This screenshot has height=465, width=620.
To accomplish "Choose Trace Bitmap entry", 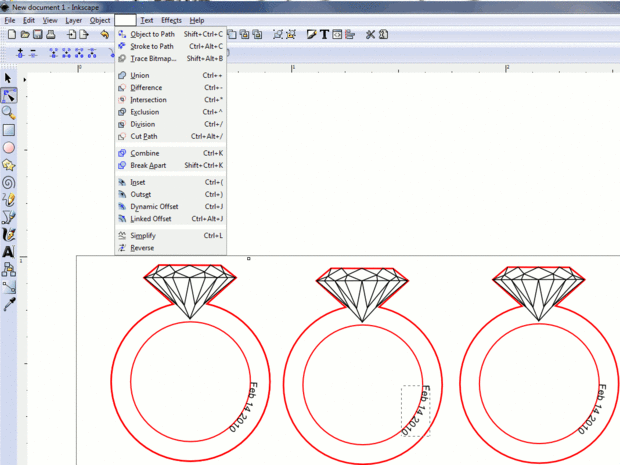I will (170, 59).
